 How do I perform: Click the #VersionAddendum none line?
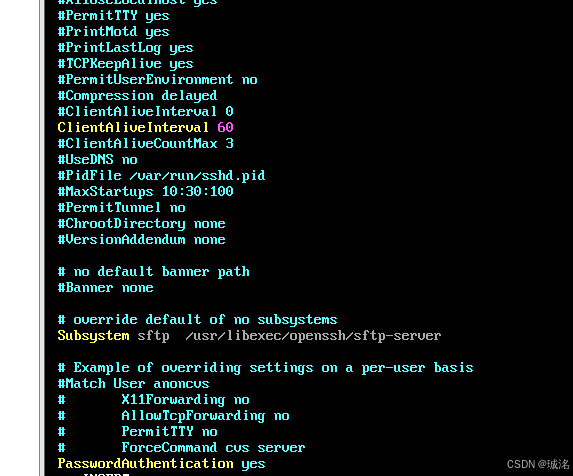click(141, 240)
